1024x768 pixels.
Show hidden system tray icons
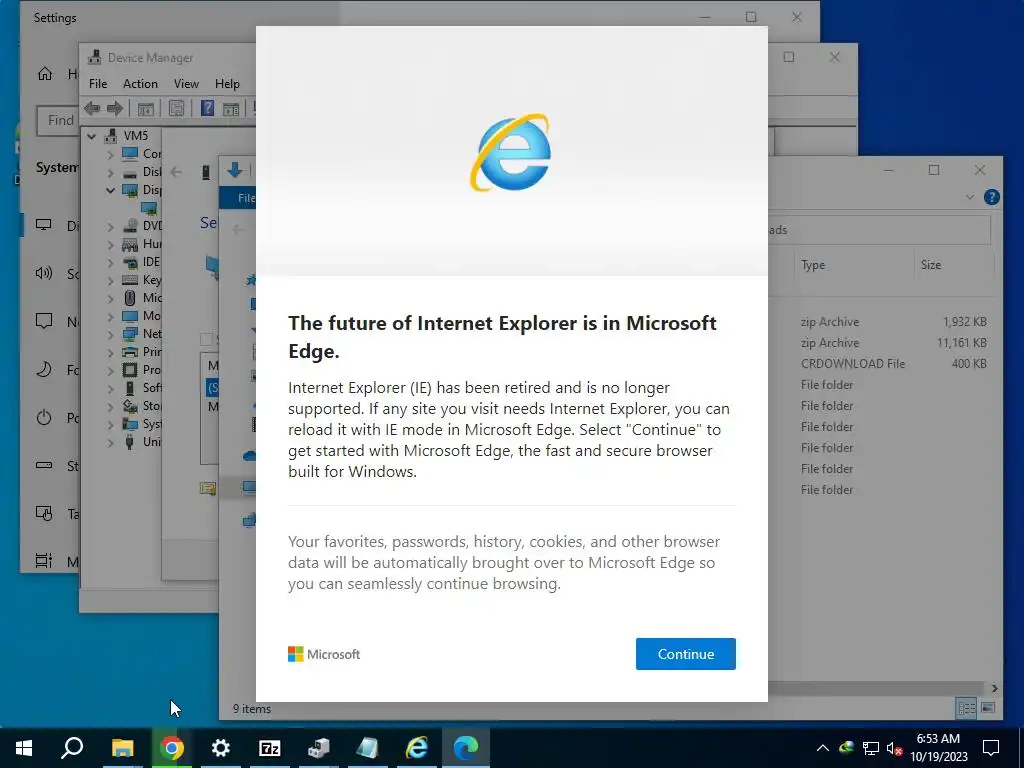(x=823, y=748)
